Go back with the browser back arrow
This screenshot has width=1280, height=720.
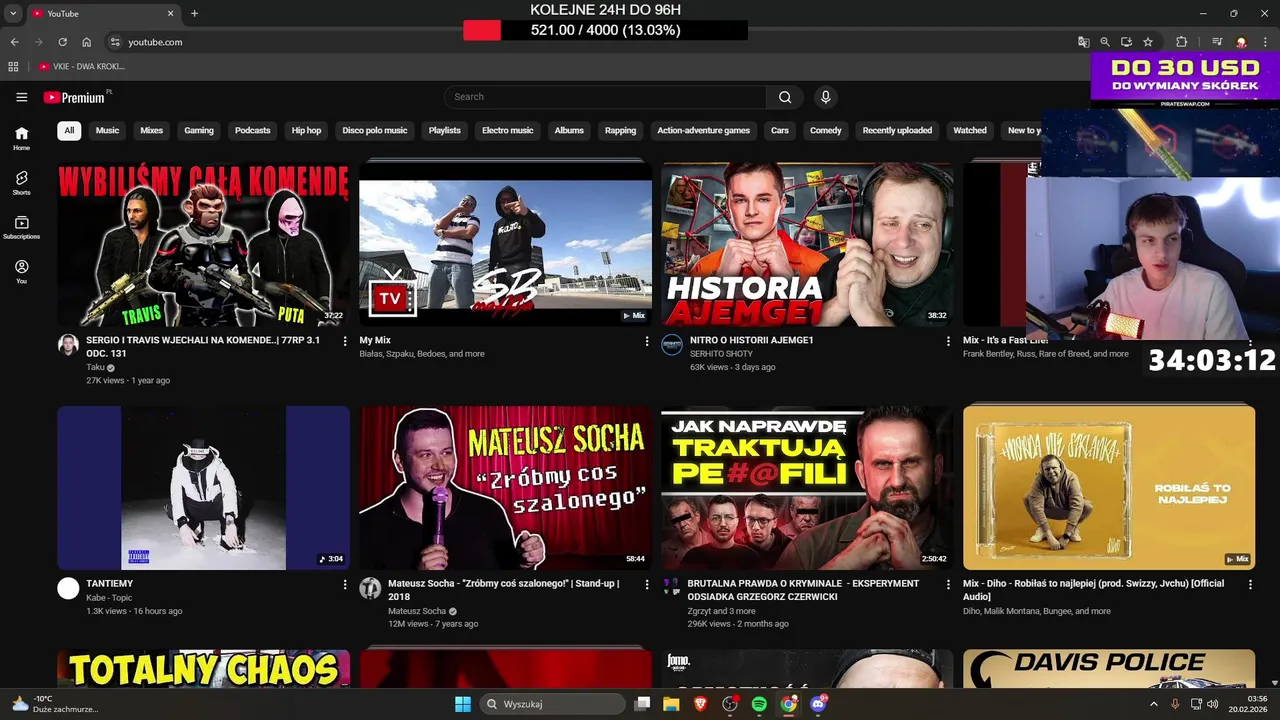click(x=14, y=42)
